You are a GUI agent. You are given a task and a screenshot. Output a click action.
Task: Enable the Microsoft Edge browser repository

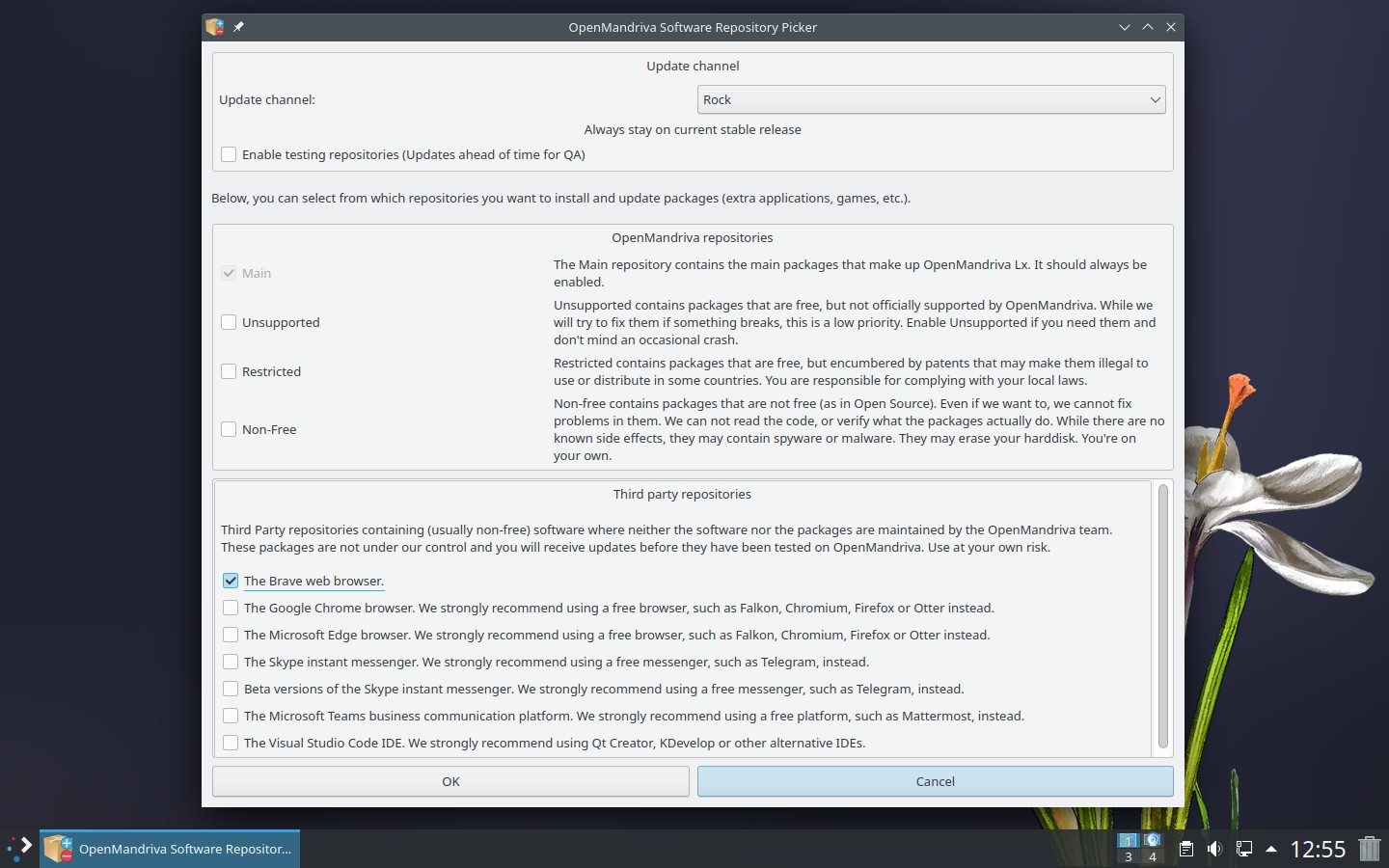pyautogui.click(x=231, y=635)
